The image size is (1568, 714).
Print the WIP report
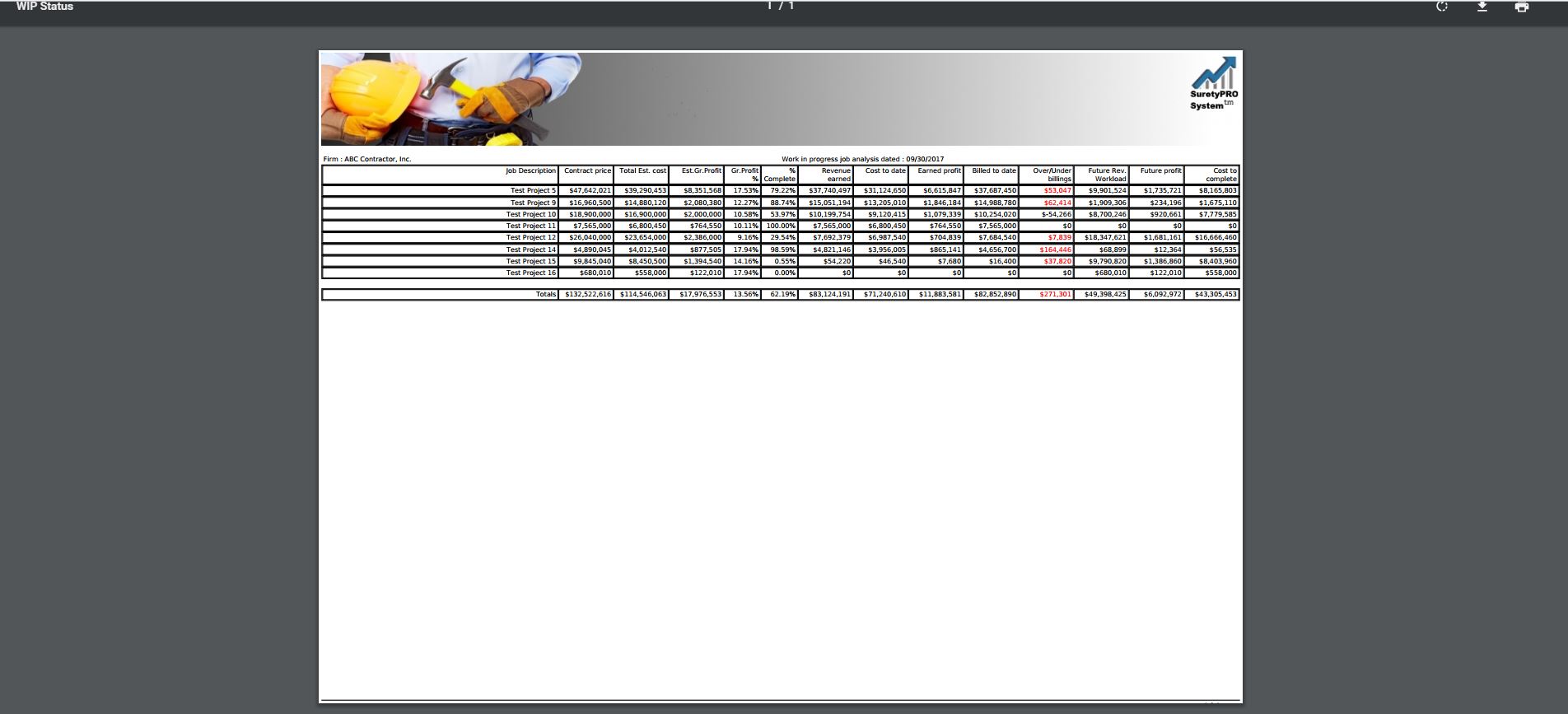(1521, 7)
